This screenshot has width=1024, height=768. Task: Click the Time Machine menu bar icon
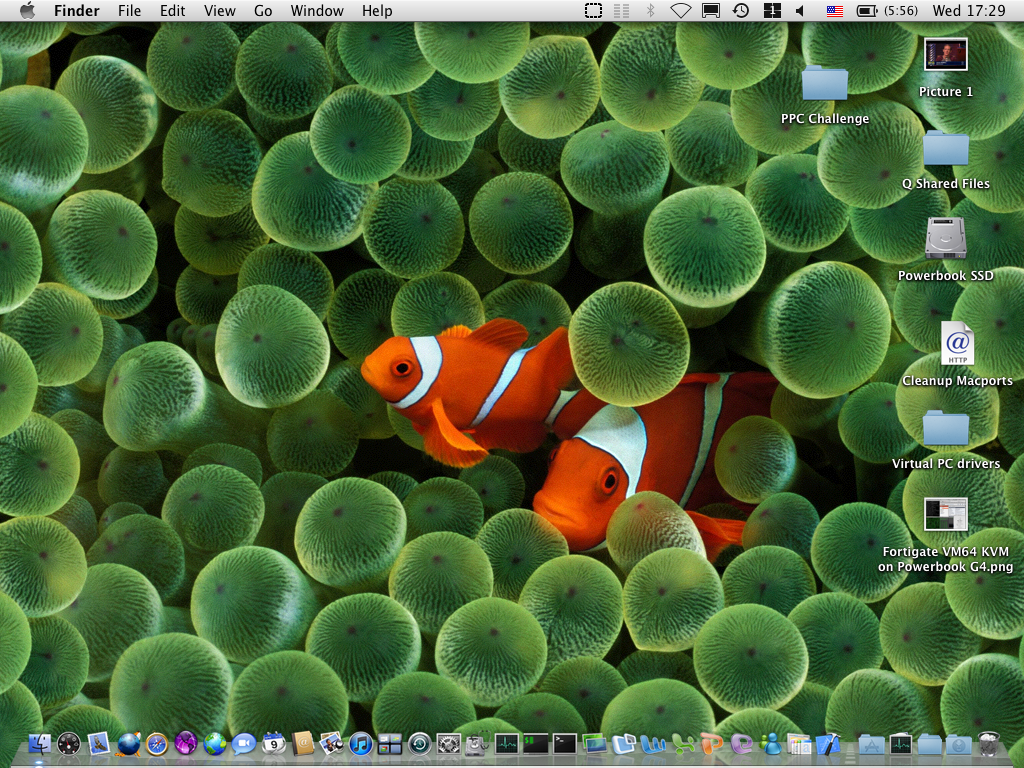(741, 10)
